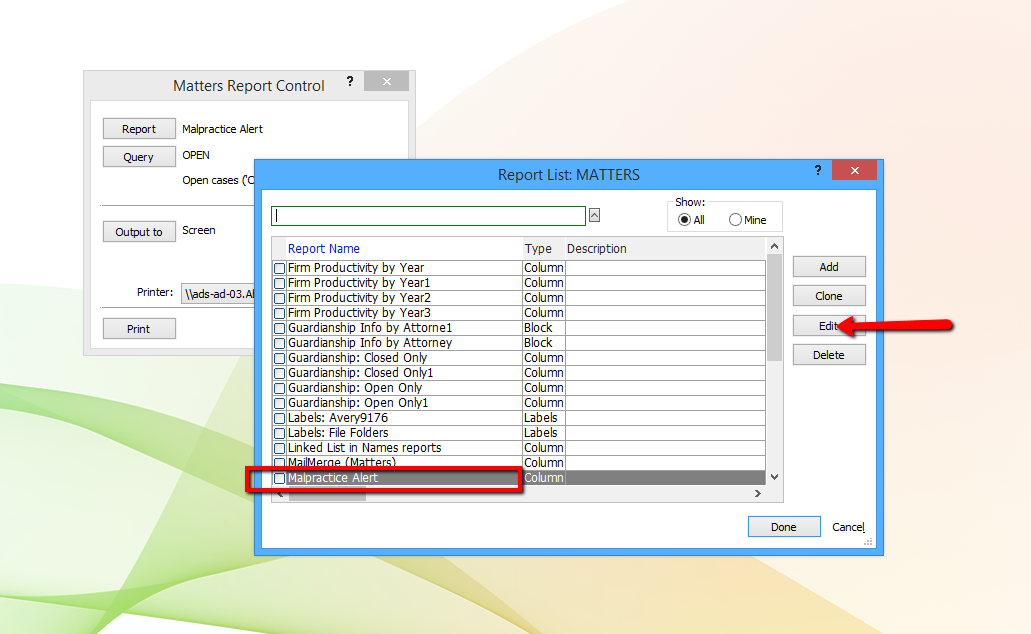
Task: Click the small arrow icon beside the search field
Action: pos(594,215)
